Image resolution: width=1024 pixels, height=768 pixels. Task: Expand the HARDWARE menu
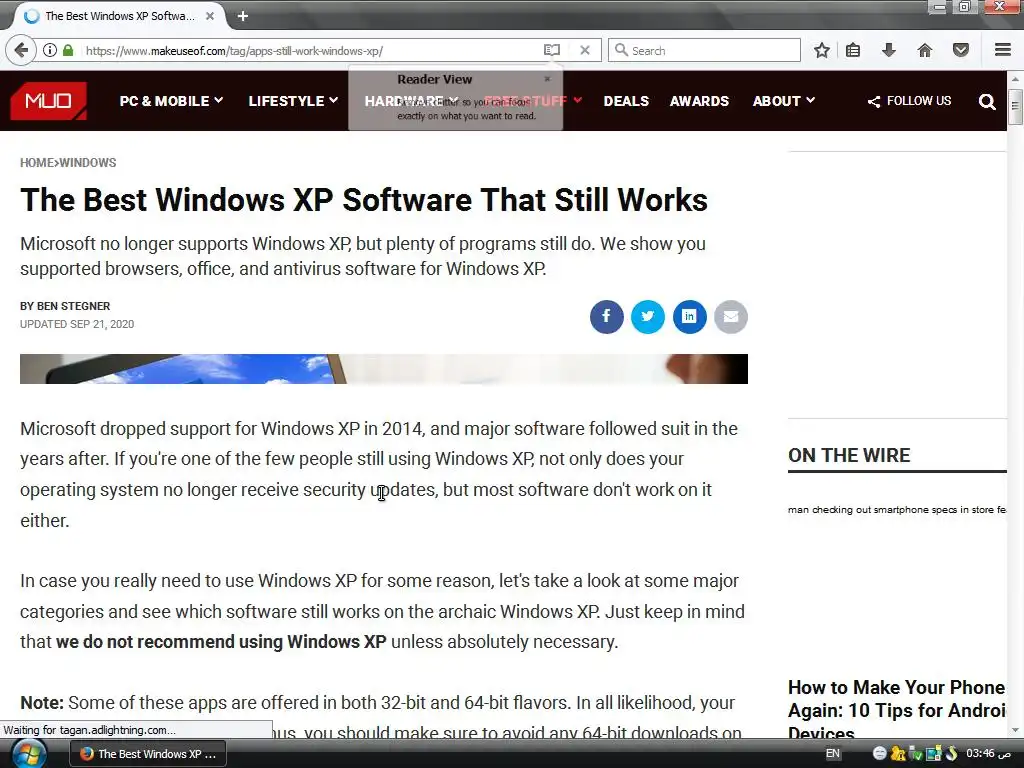coord(411,101)
